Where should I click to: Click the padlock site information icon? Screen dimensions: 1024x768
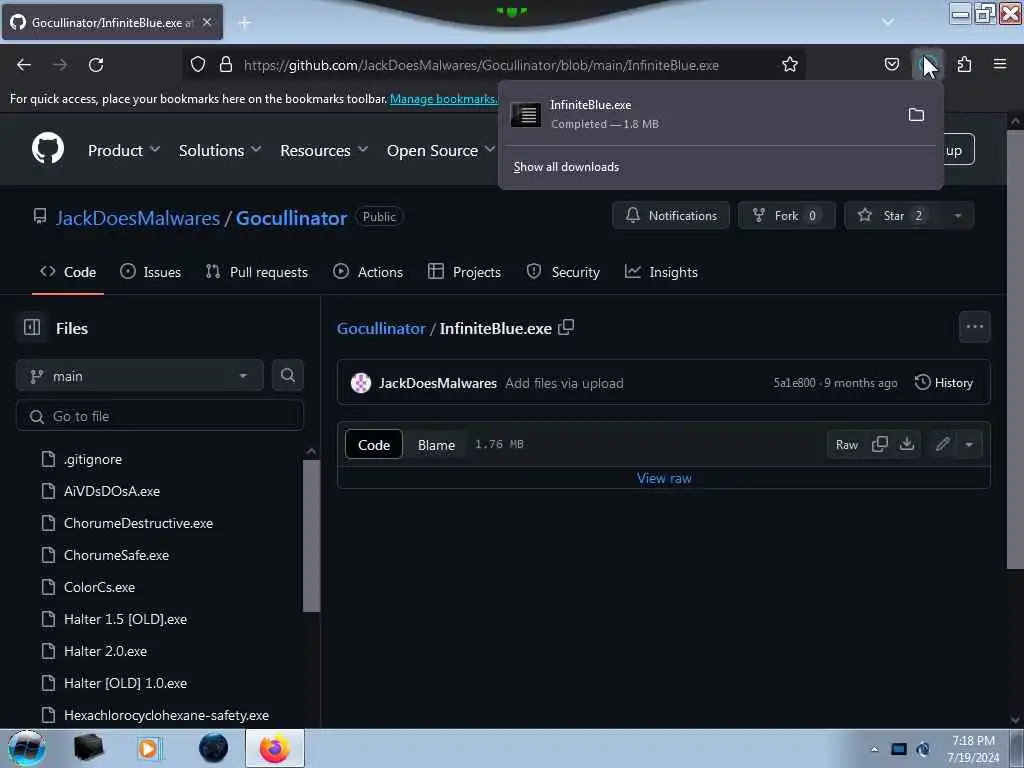pyautogui.click(x=225, y=65)
